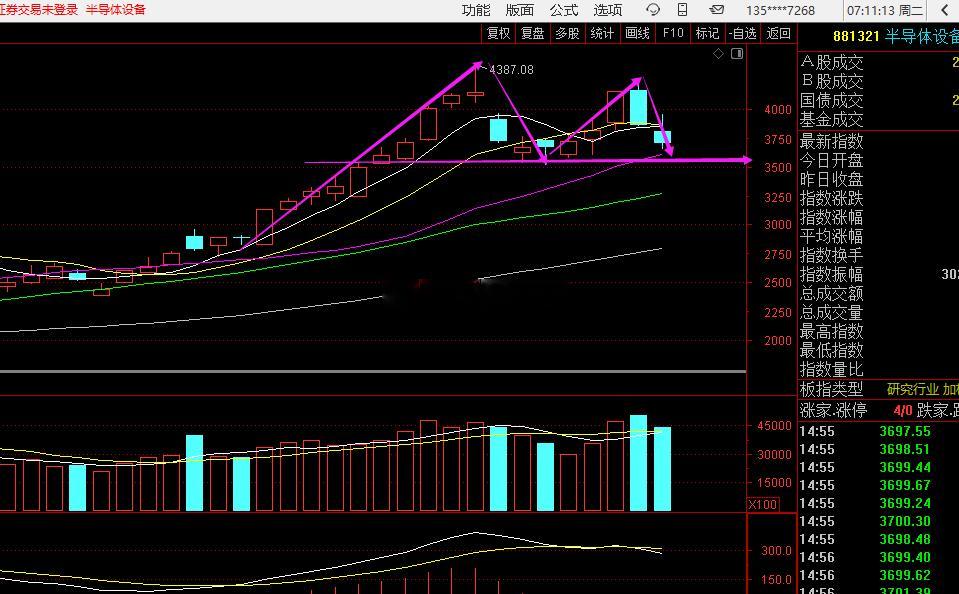
Task: Open the message envelope icon
Action: (x=716, y=10)
